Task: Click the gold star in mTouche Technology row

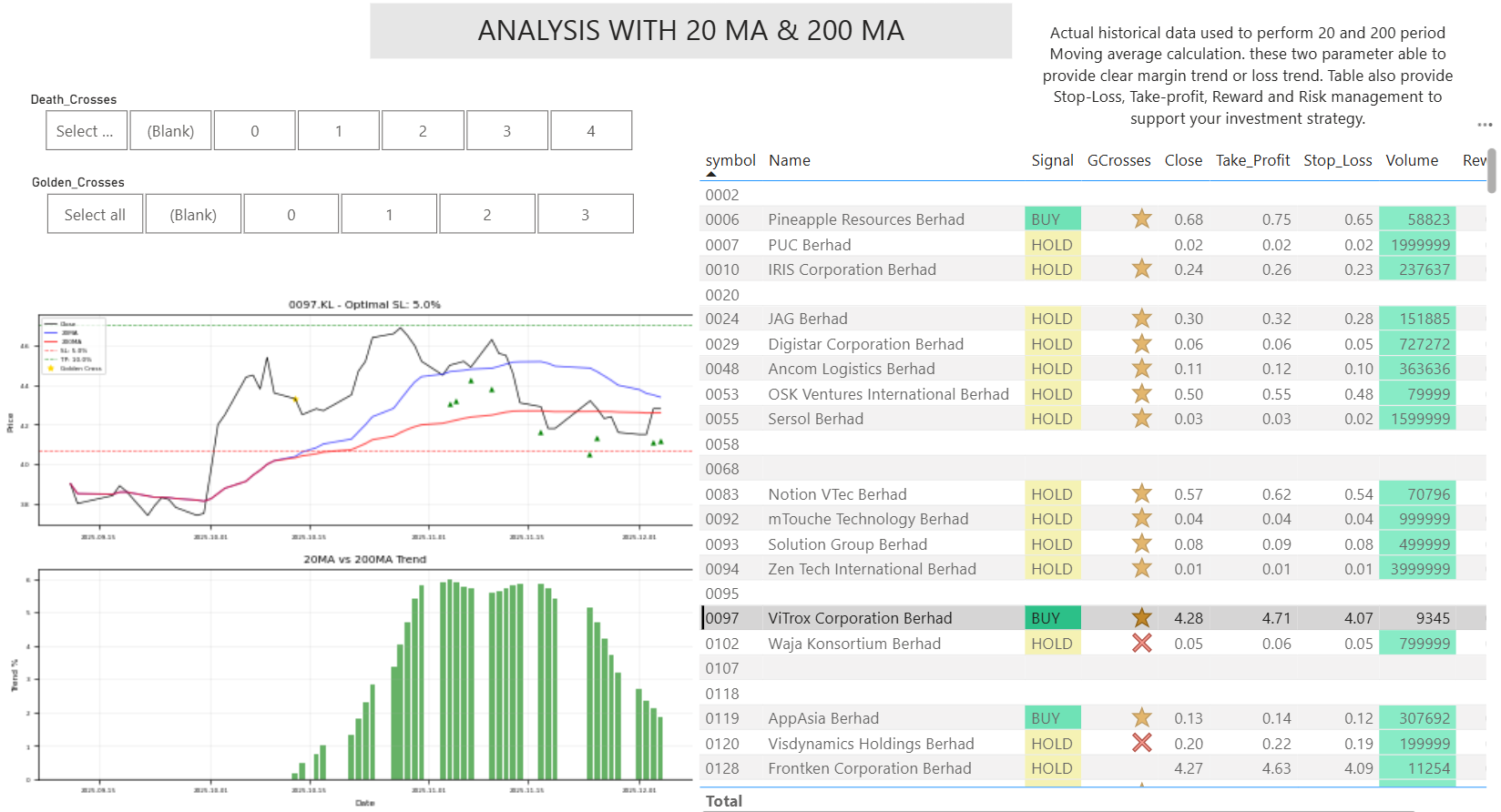Action: [x=1141, y=519]
